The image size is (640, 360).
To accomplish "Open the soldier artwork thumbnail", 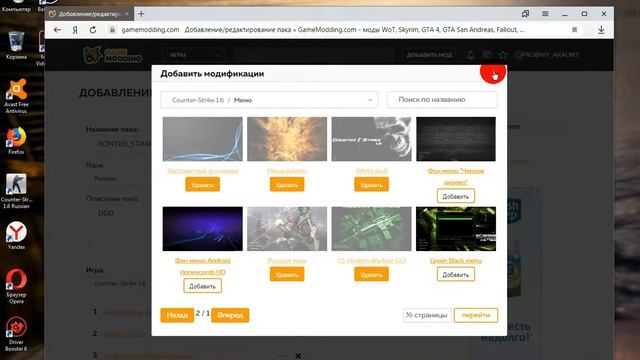I will click(287, 229).
